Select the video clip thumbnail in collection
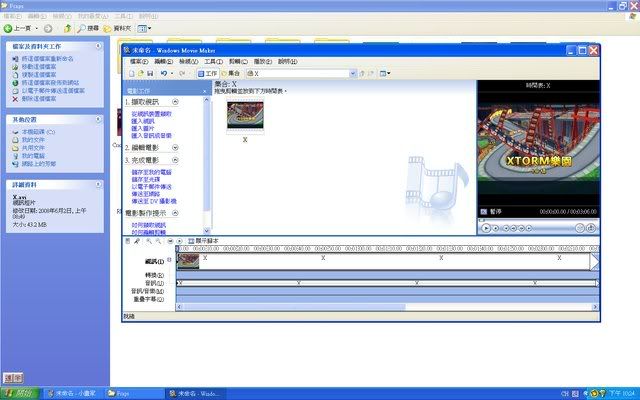 click(245, 115)
